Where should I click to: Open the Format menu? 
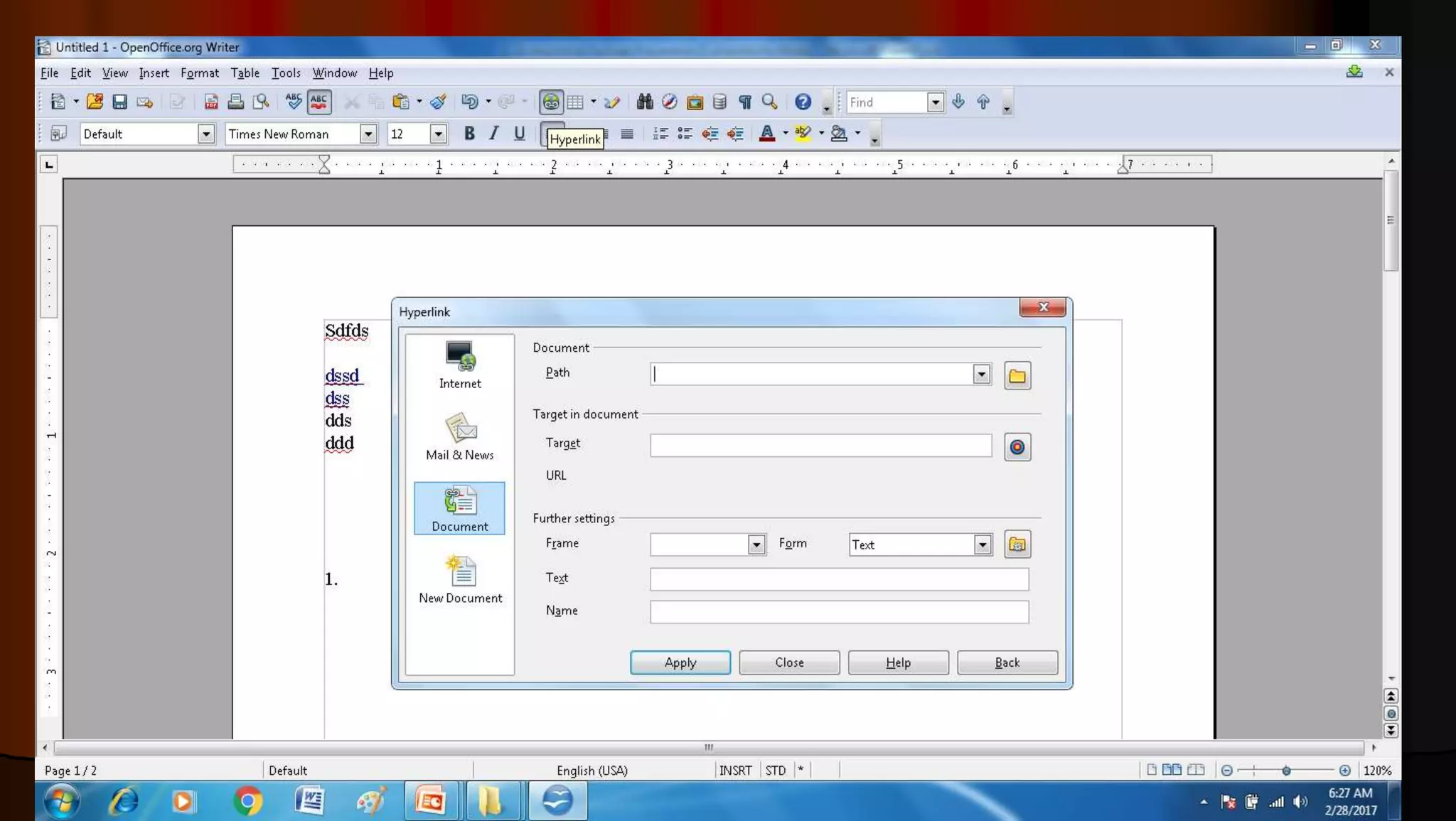tap(199, 73)
